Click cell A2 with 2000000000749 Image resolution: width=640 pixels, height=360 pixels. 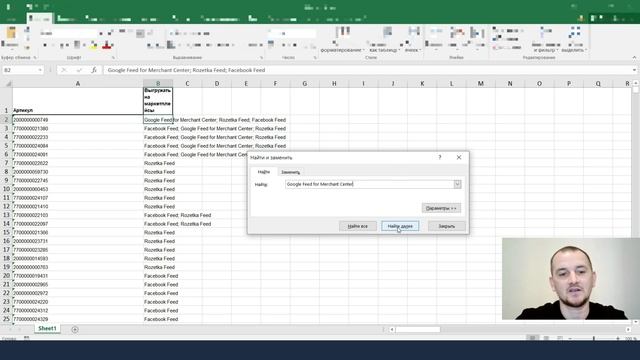[x=78, y=120]
